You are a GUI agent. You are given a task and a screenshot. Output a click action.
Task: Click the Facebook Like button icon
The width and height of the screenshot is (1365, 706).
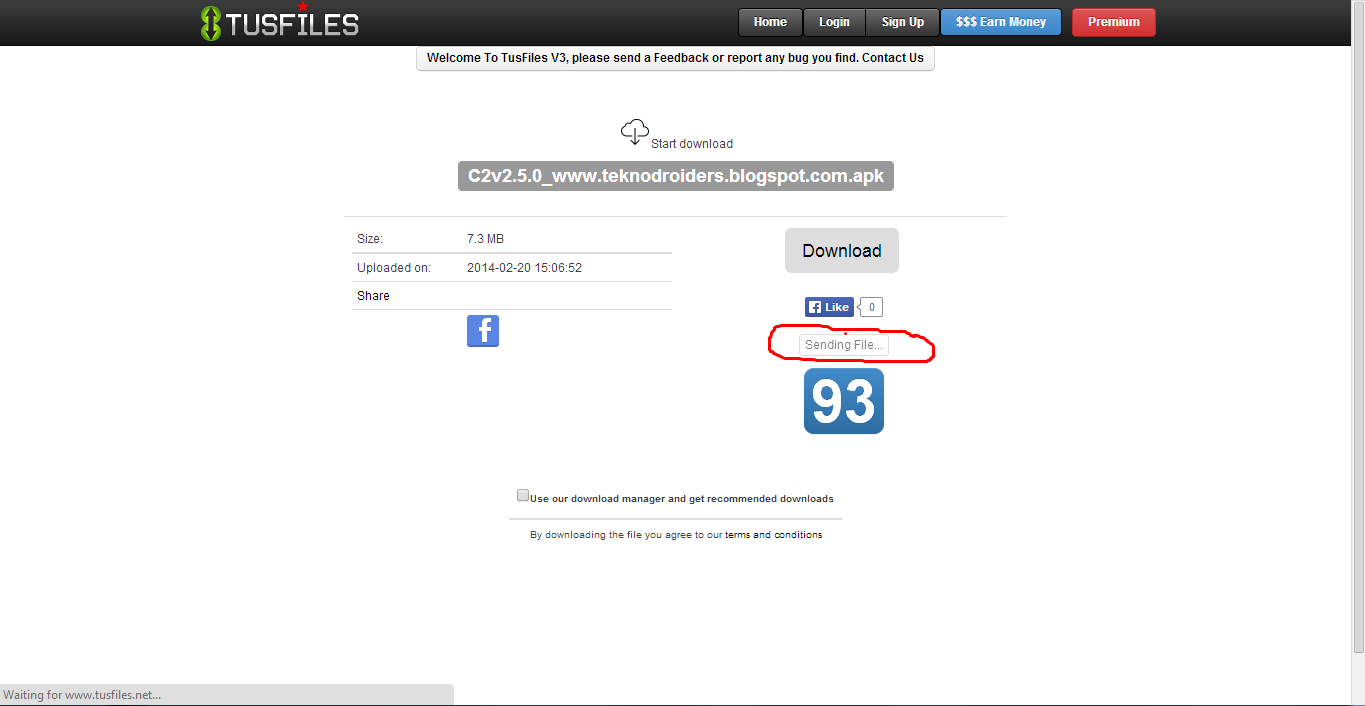[828, 306]
